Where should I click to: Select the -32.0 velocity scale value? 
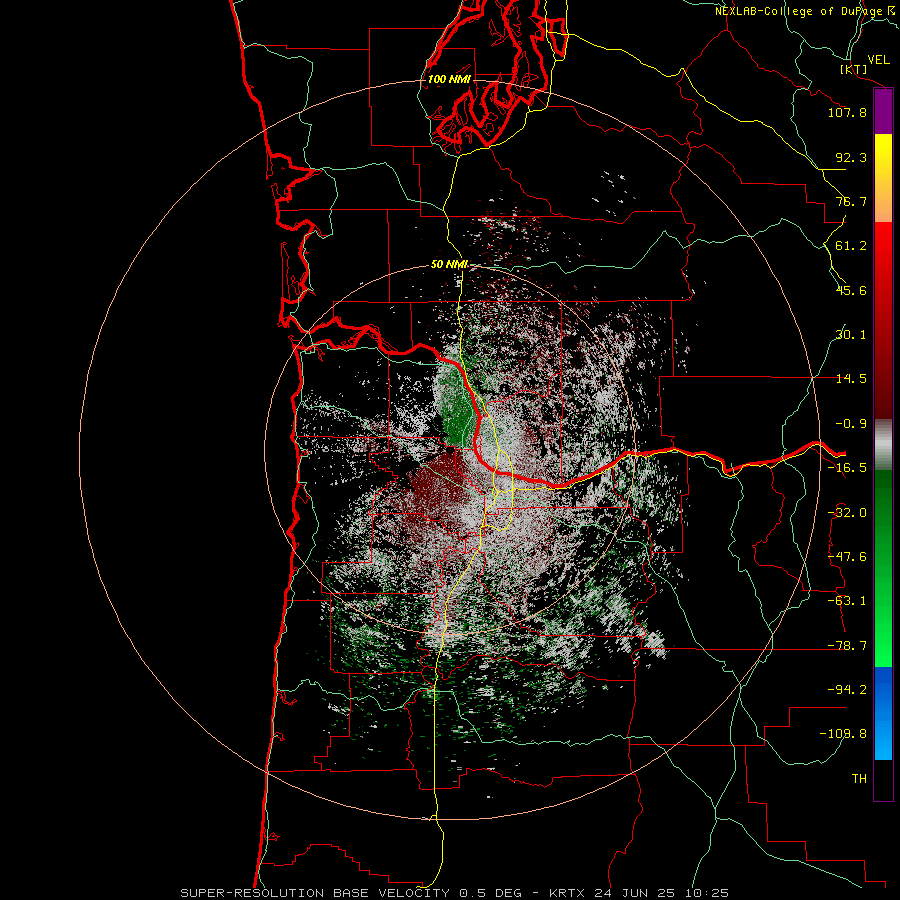coord(847,513)
